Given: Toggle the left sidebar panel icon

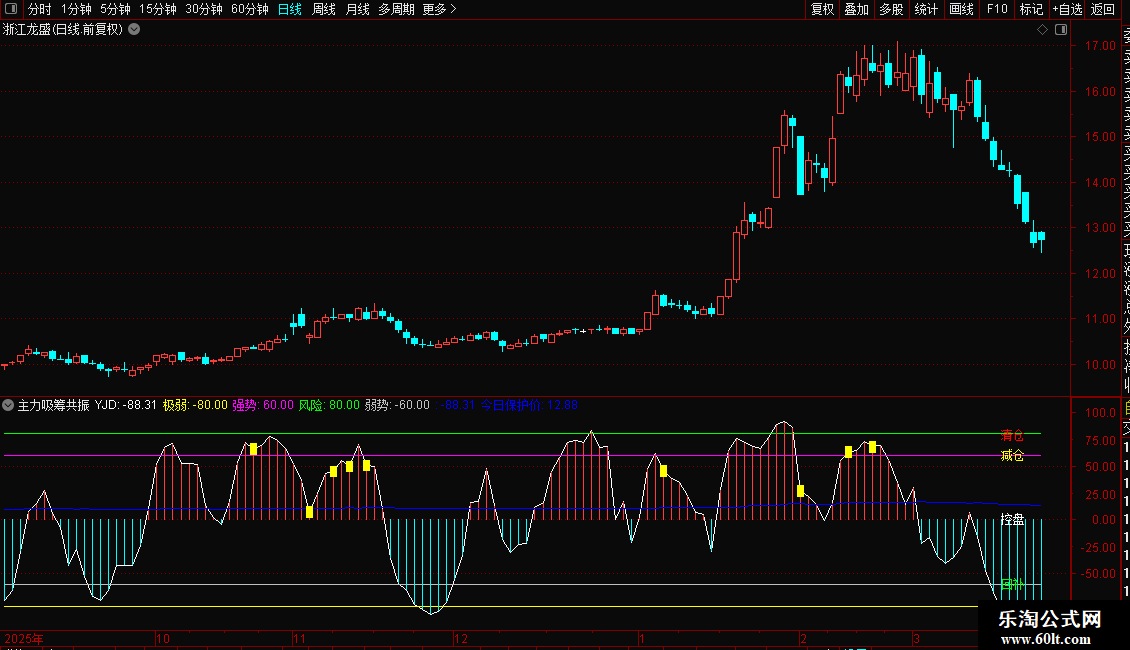Looking at the screenshot, I should click(12, 9).
